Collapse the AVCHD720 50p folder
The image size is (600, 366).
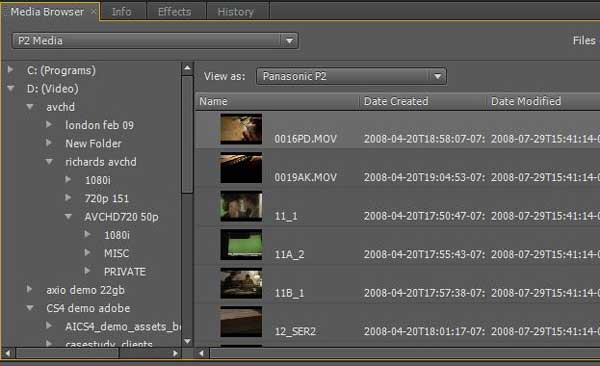click(68, 216)
